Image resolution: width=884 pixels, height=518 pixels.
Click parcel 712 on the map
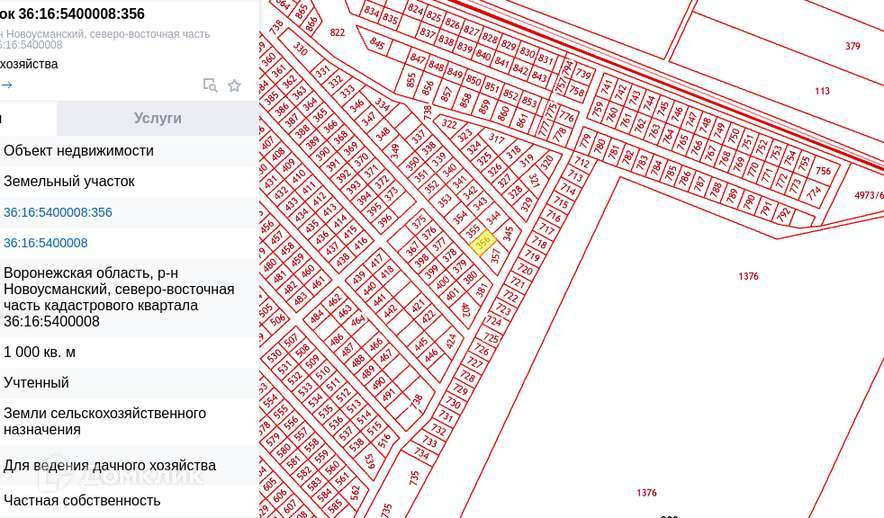(x=581, y=164)
